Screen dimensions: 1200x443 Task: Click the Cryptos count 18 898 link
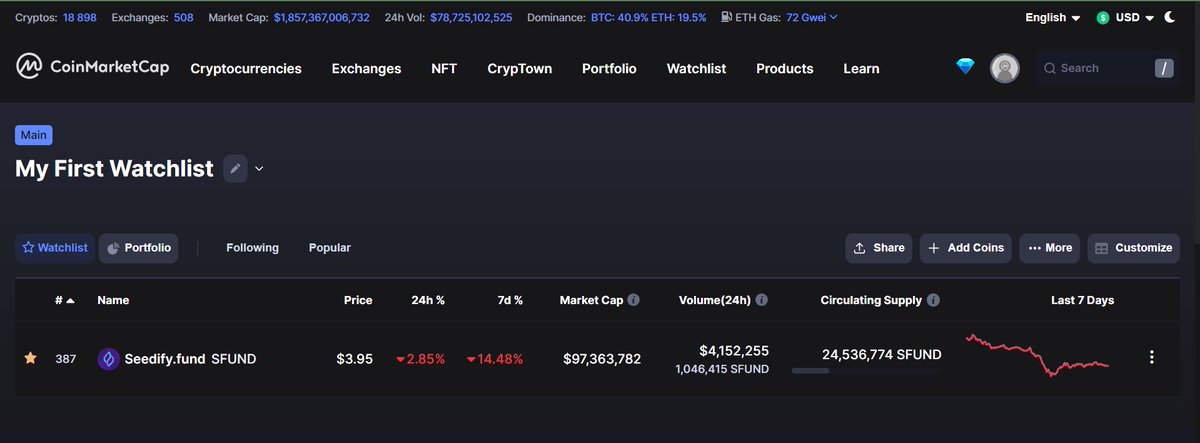pyautogui.click(x=82, y=18)
